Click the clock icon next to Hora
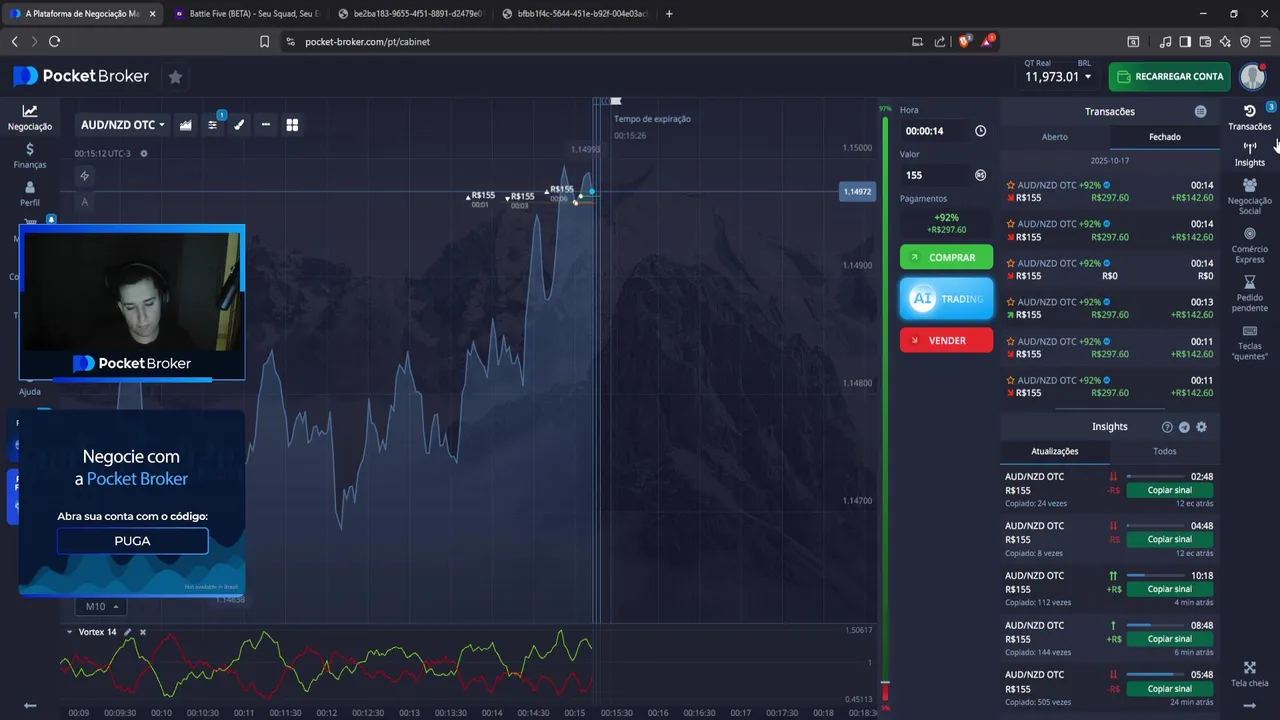The height and width of the screenshot is (720, 1280). [980, 131]
